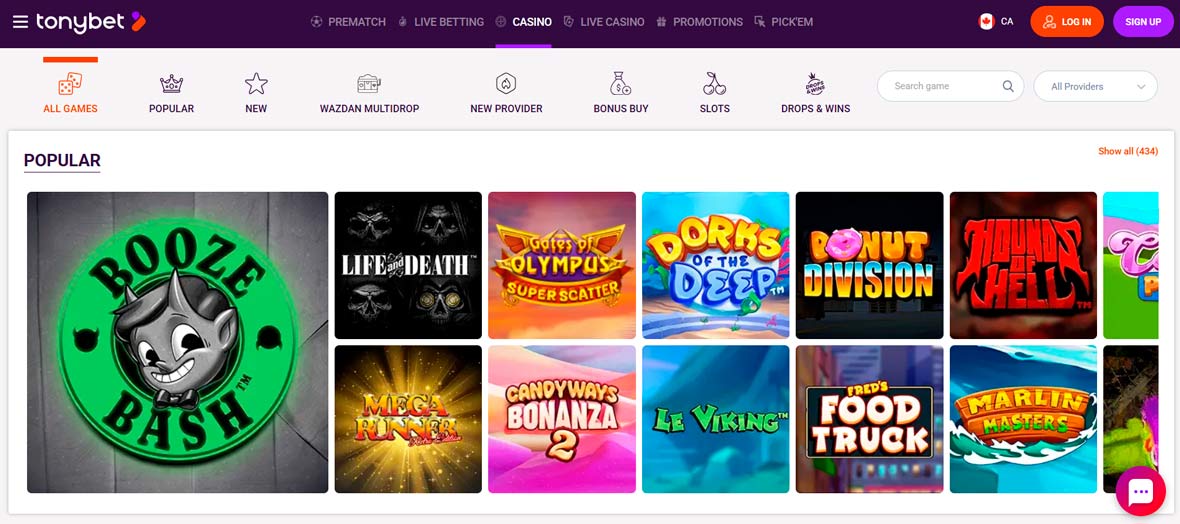Viewport: 1180px width, 524px height.
Task: Click the Prematch soccer ball icon
Action: click(x=317, y=22)
